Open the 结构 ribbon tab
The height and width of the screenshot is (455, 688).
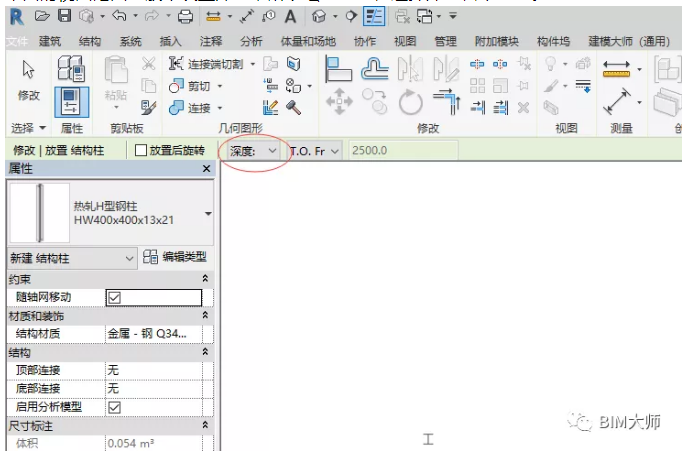click(90, 42)
